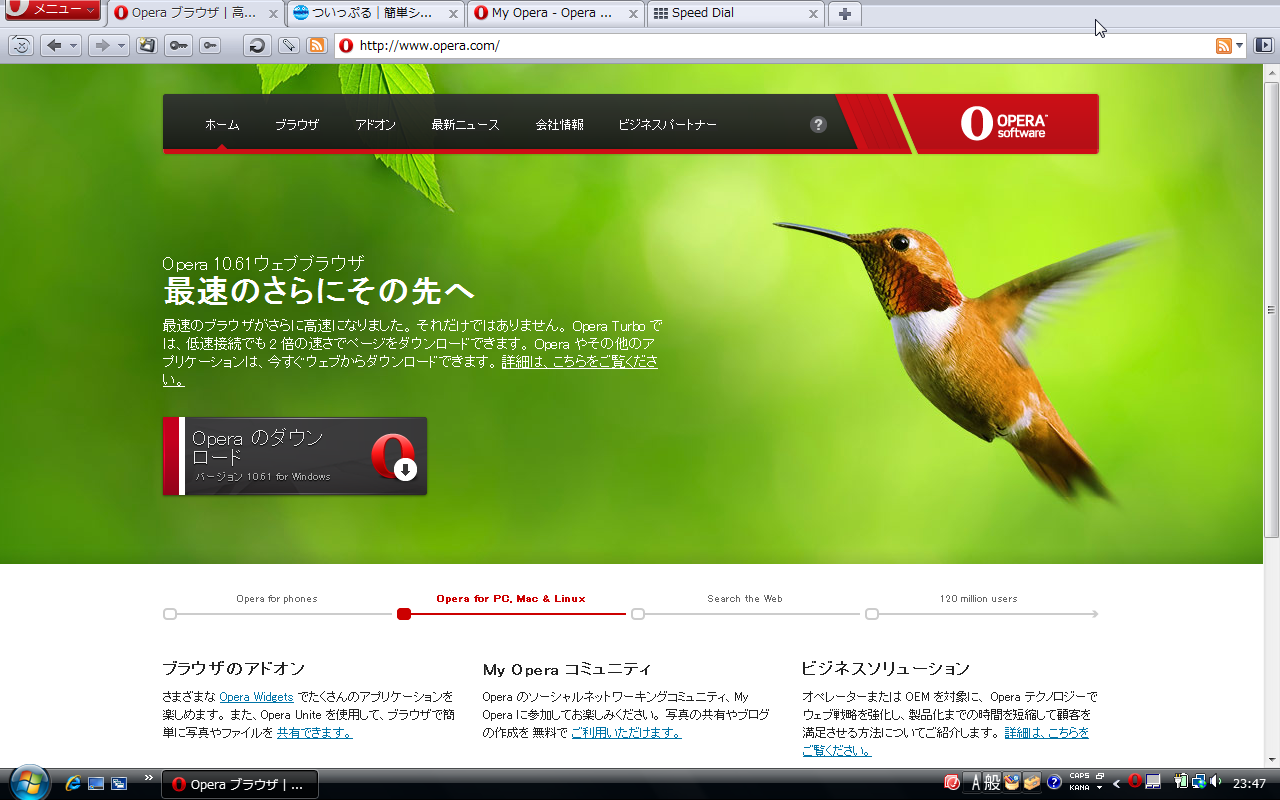Screen dimensions: 1280x800
Task: Click the new-note toolbar icon
Action: point(147,45)
